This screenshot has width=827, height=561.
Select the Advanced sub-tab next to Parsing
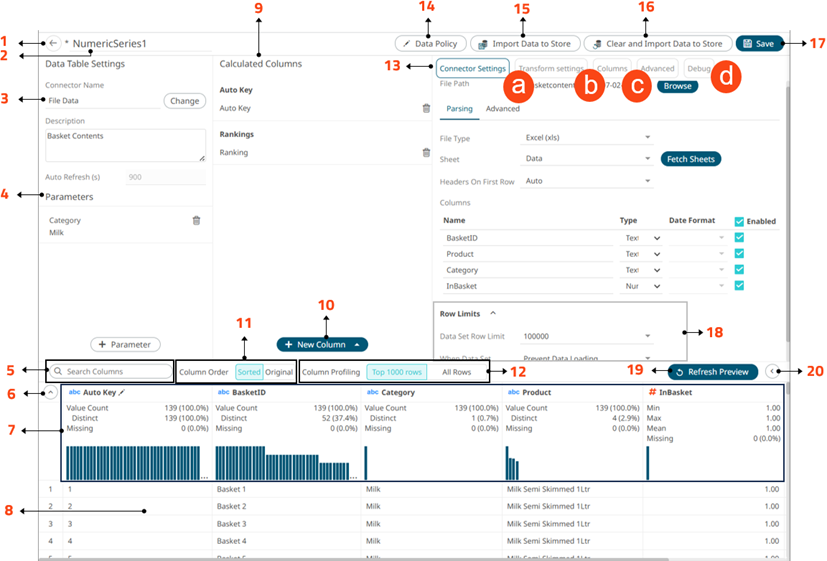click(503, 109)
